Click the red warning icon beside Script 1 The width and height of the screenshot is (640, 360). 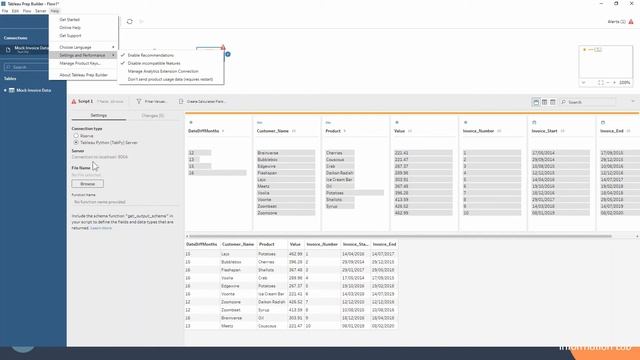pyautogui.click(x=74, y=101)
